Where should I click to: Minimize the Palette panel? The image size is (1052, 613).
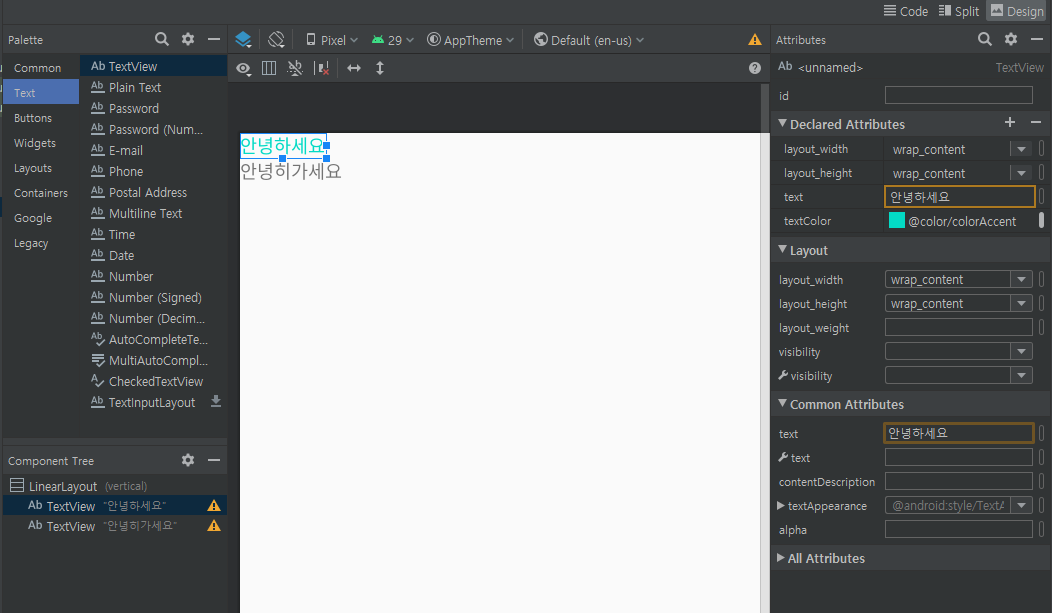coord(214,40)
